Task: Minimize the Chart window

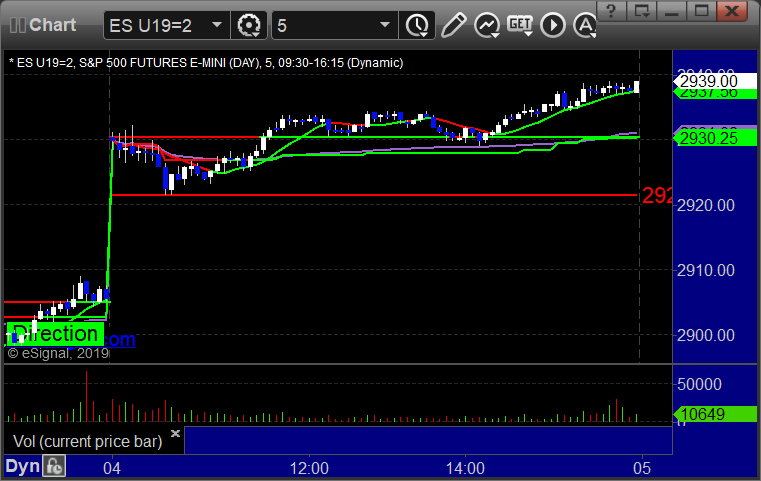Action: click(x=671, y=11)
